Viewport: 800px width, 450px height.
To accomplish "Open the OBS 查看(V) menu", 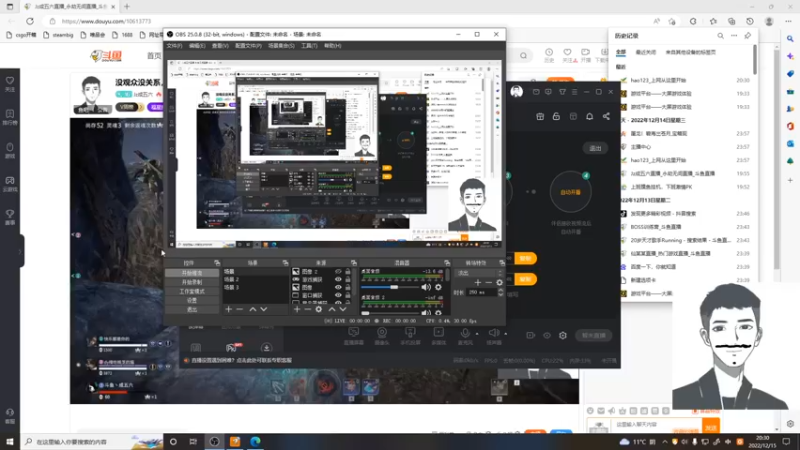I will 220,46.
